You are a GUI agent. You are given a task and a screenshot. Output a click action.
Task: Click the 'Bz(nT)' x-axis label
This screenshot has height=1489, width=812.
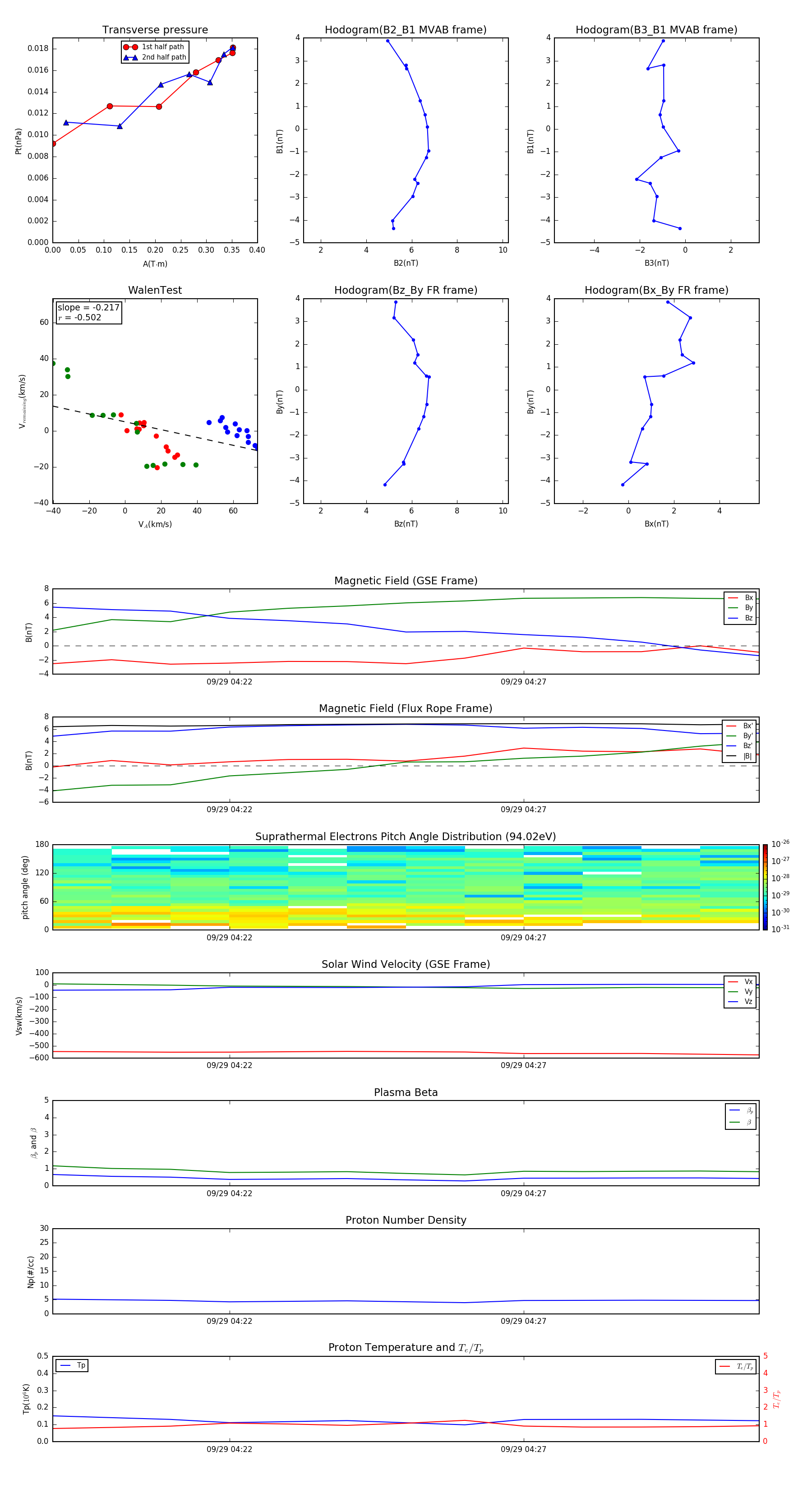[406, 524]
